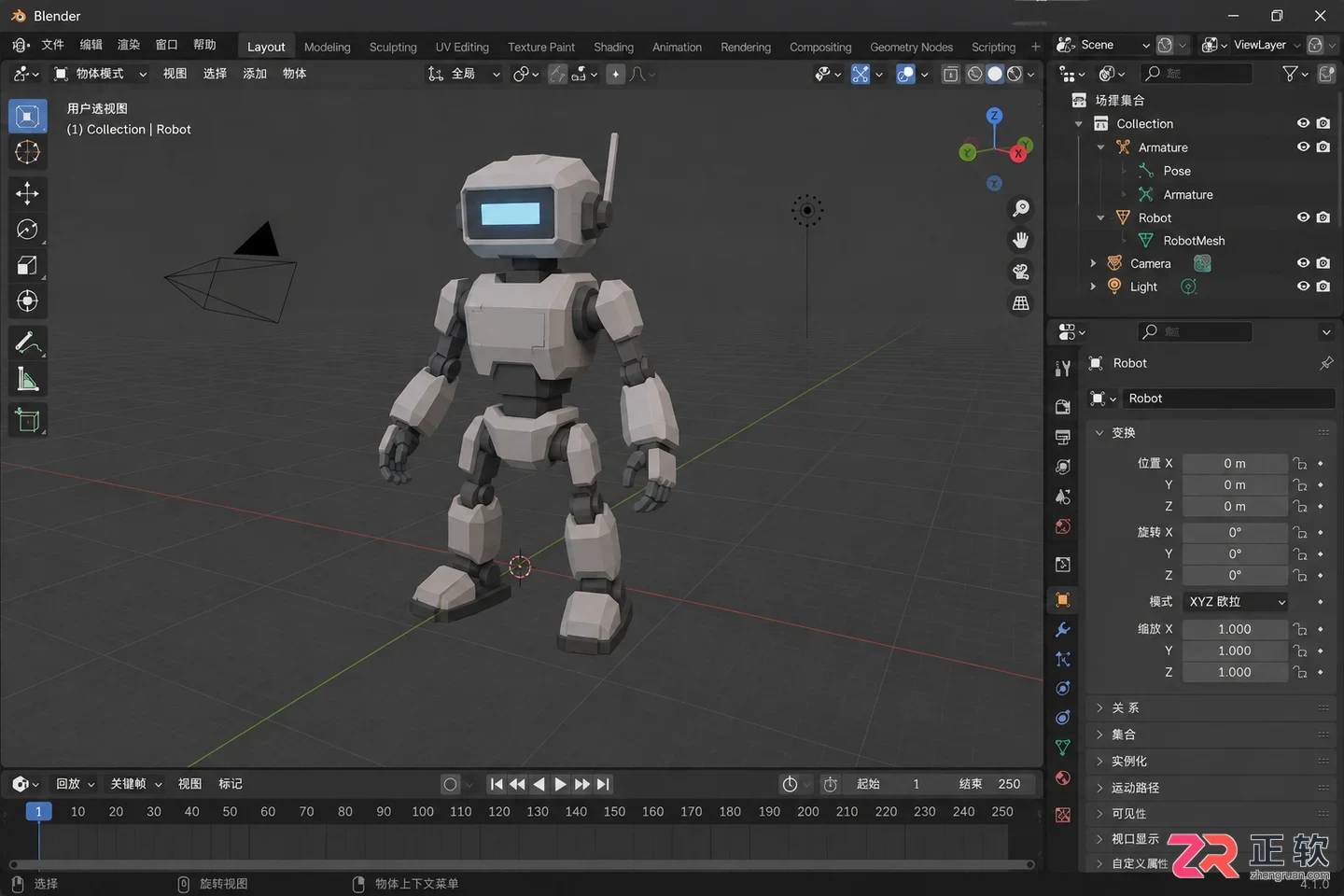
Task: Open the Render properties tab icon
Action: pyautogui.click(x=1063, y=407)
